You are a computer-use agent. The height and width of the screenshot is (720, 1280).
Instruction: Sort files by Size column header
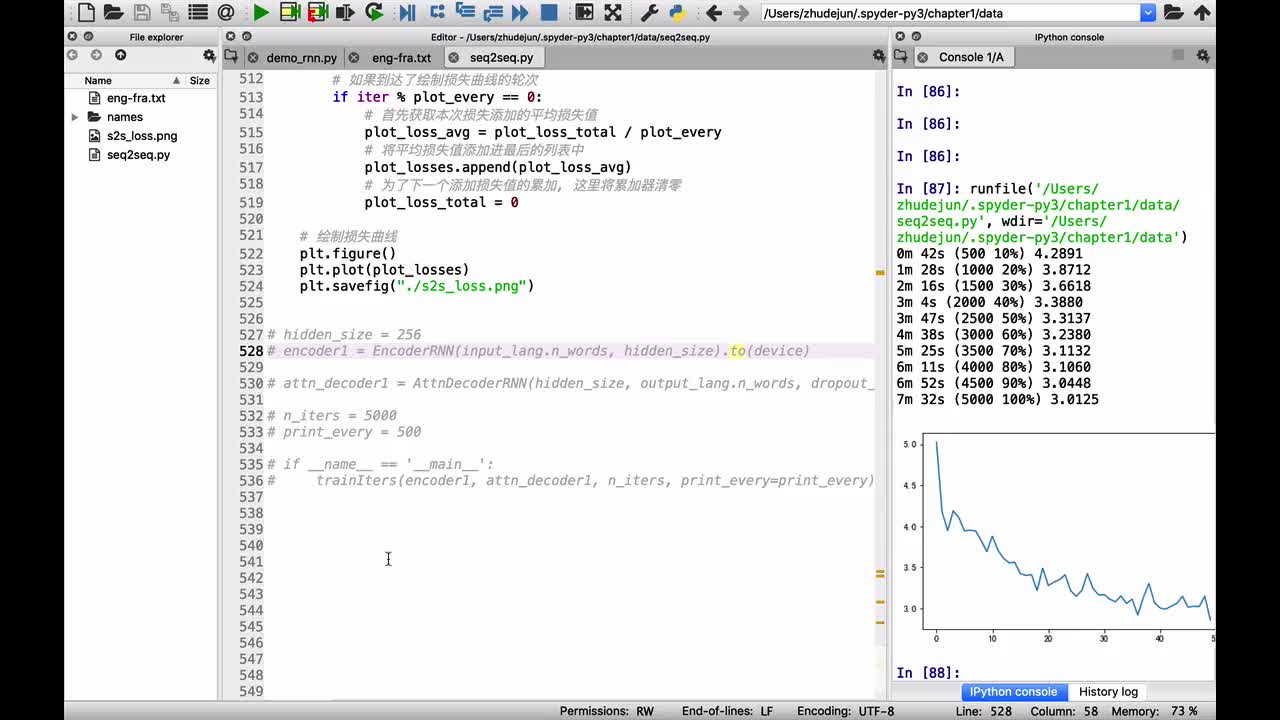coord(200,80)
